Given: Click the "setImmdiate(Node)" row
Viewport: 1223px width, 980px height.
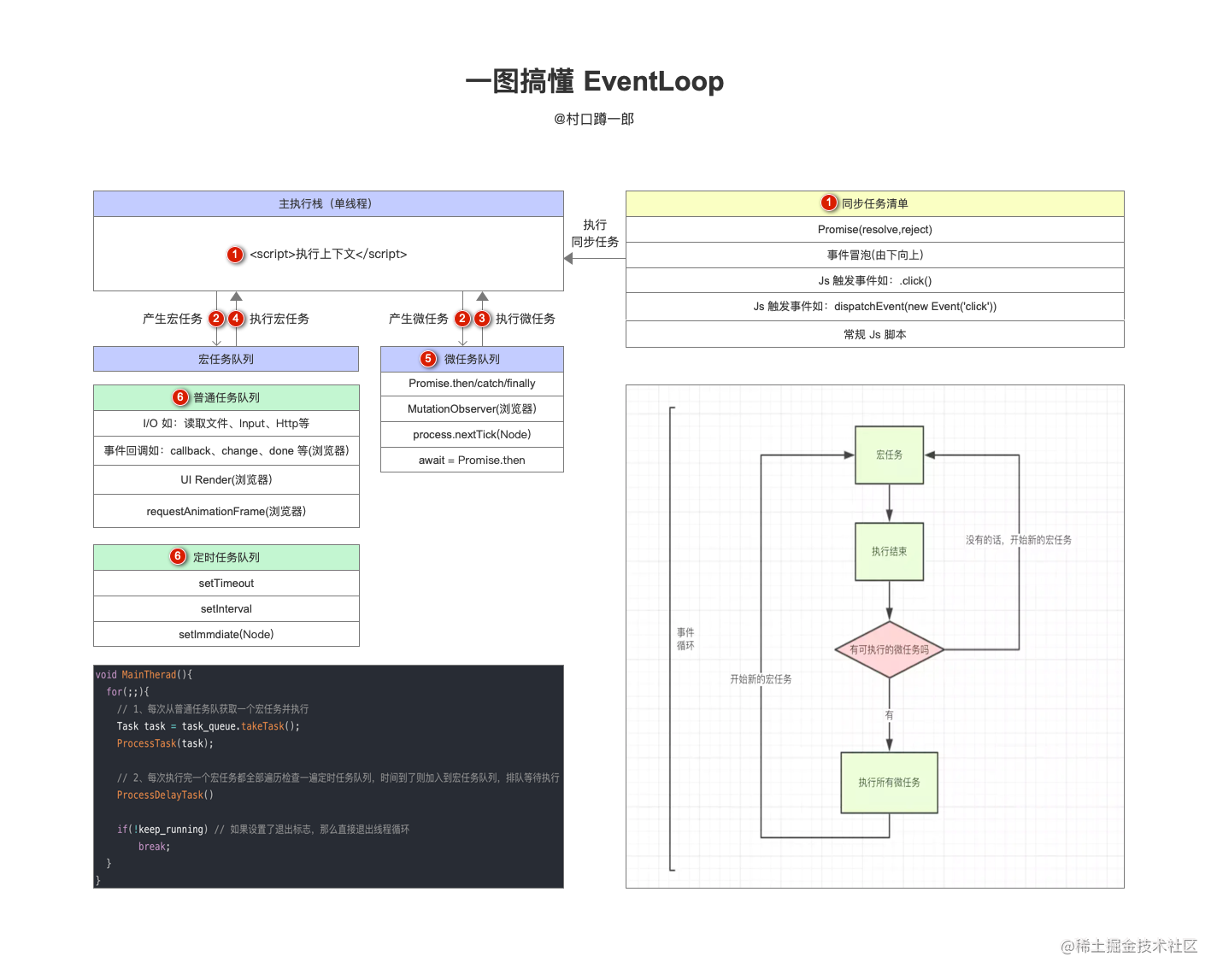Looking at the screenshot, I should pyautogui.click(x=226, y=635).
